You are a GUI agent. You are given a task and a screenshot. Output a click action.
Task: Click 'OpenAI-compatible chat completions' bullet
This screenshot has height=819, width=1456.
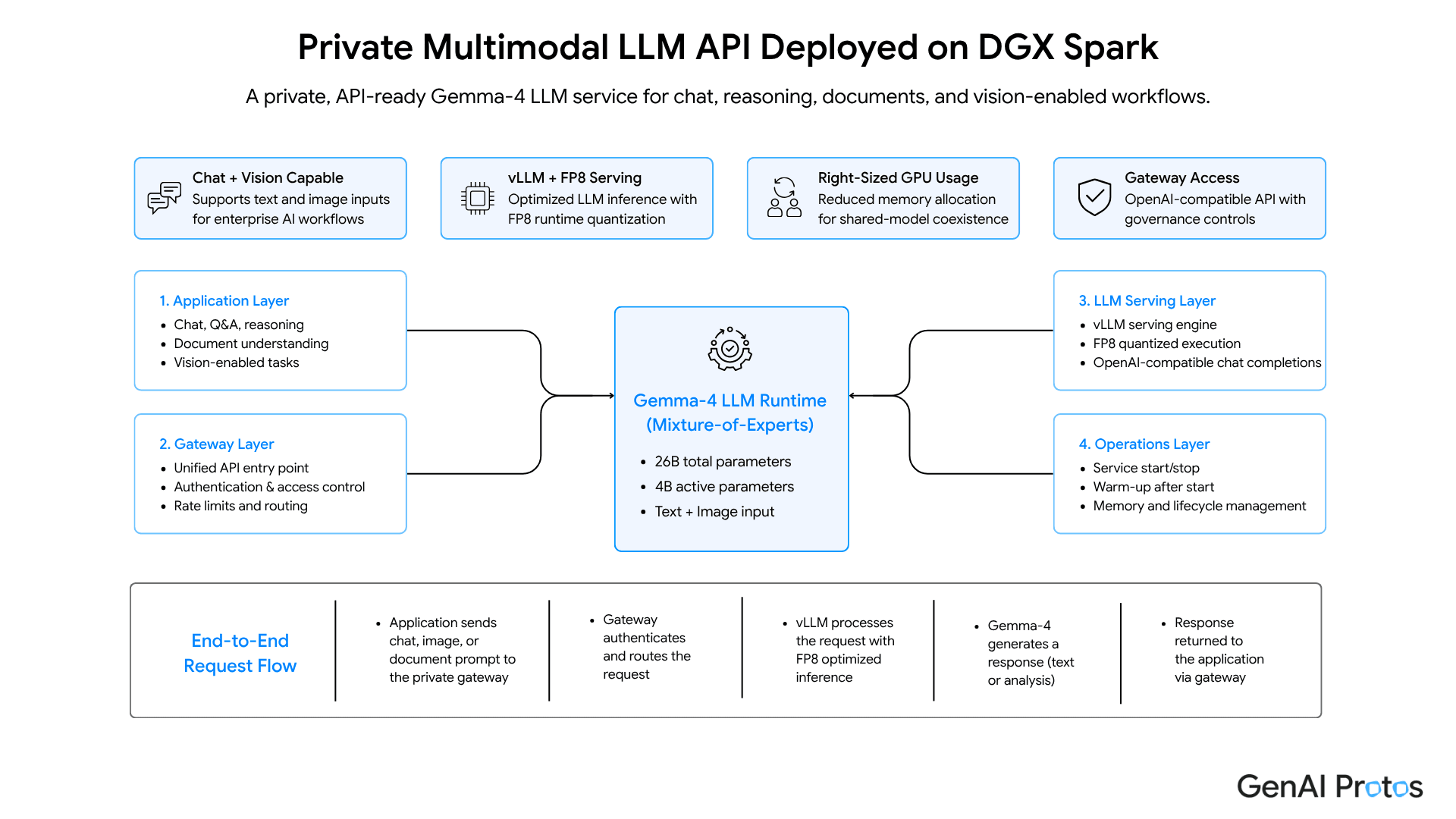[x=1207, y=362]
